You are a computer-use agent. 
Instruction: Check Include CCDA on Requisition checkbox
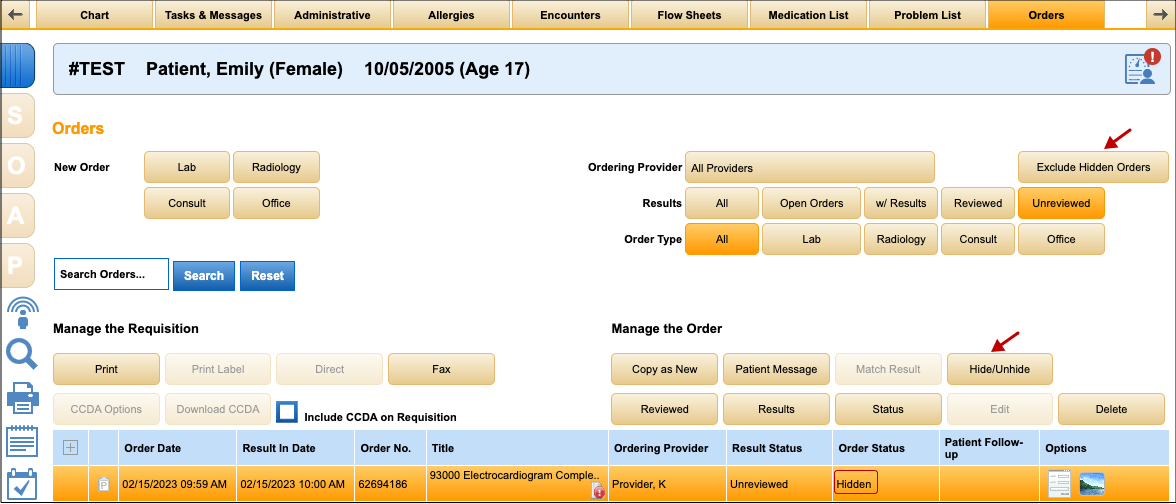click(x=288, y=412)
